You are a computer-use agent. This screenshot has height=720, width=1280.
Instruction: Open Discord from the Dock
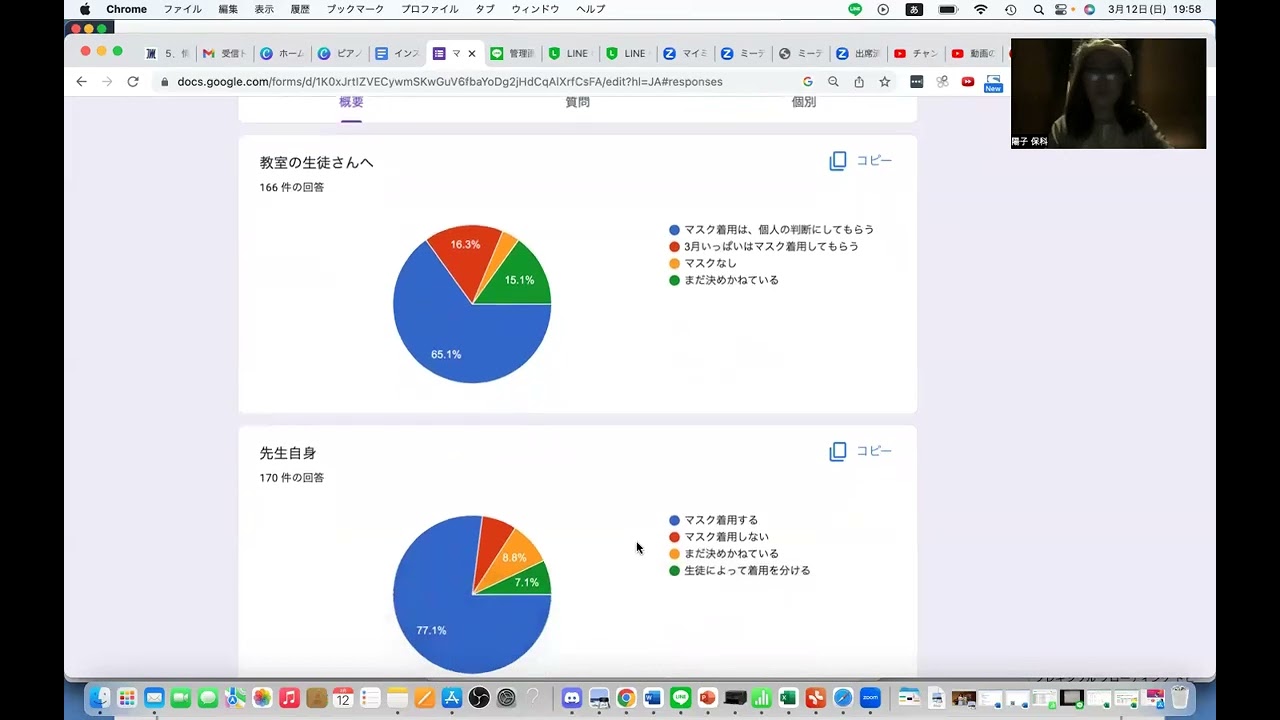point(571,698)
